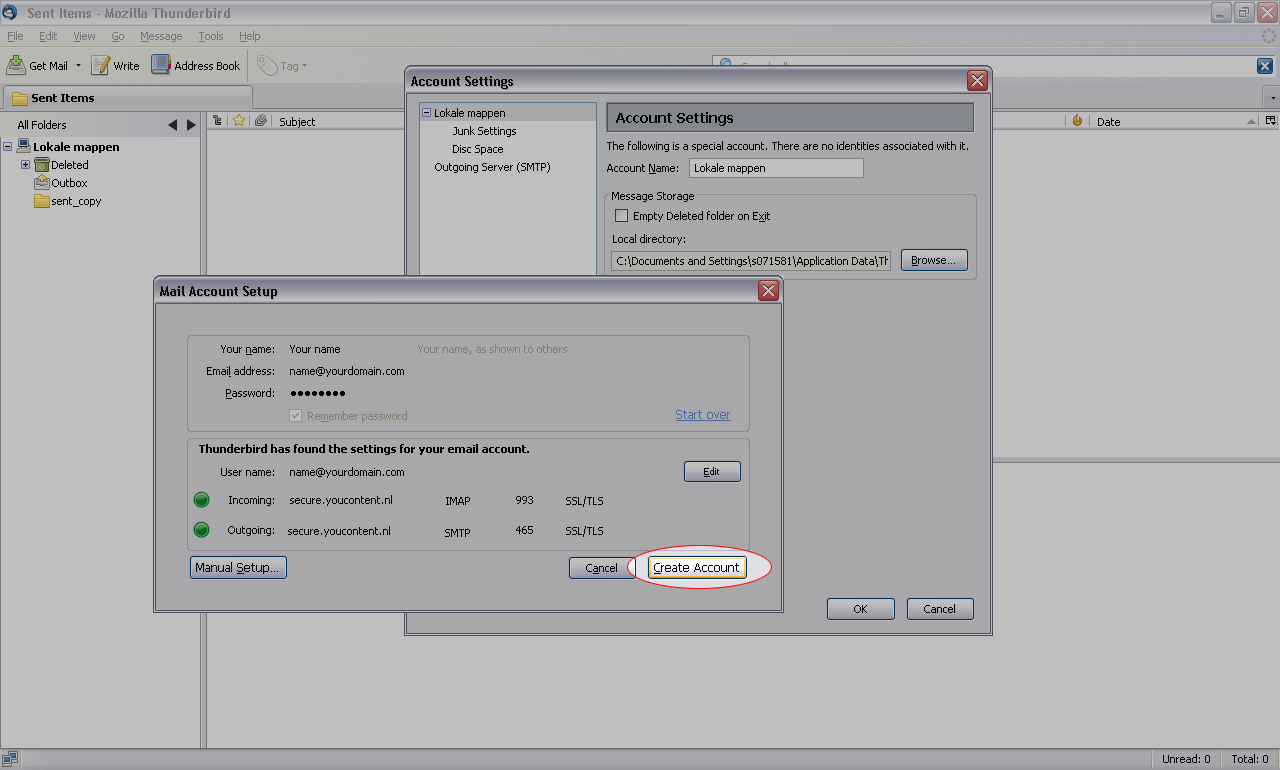Image resolution: width=1280 pixels, height=770 pixels.
Task: Click the Write message icon
Action: coord(101,65)
